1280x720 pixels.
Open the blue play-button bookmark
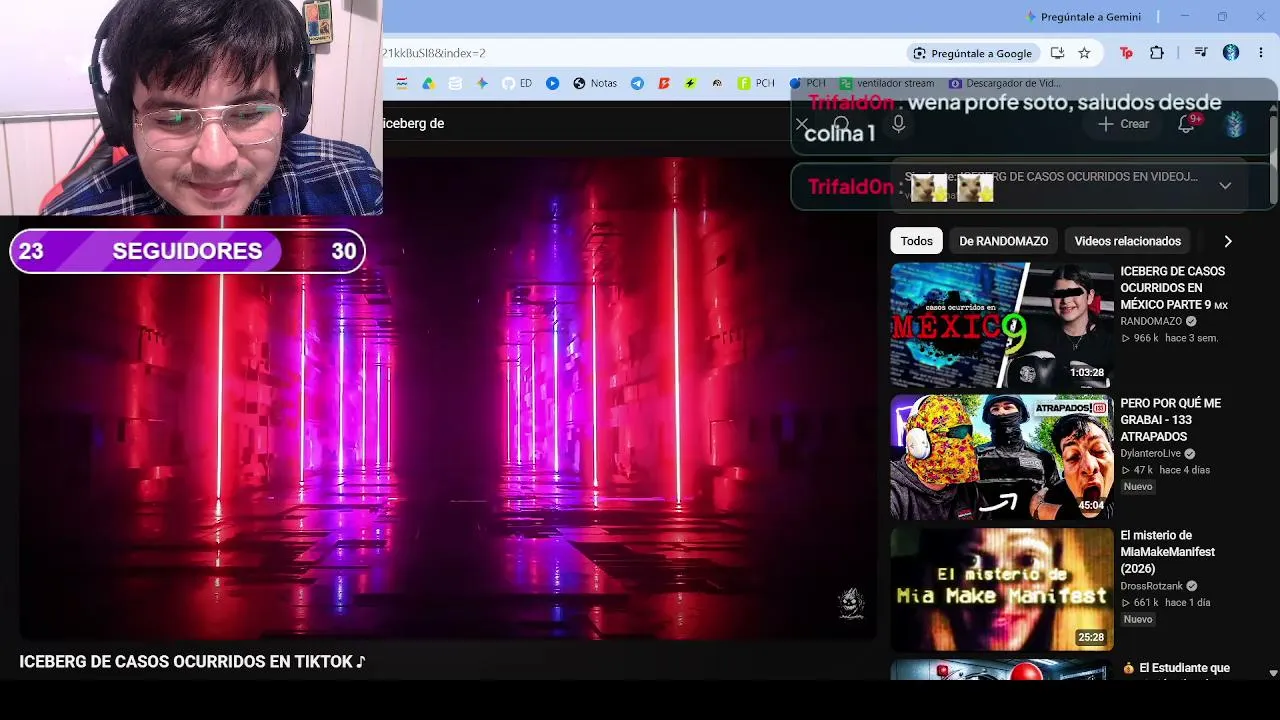pos(552,84)
